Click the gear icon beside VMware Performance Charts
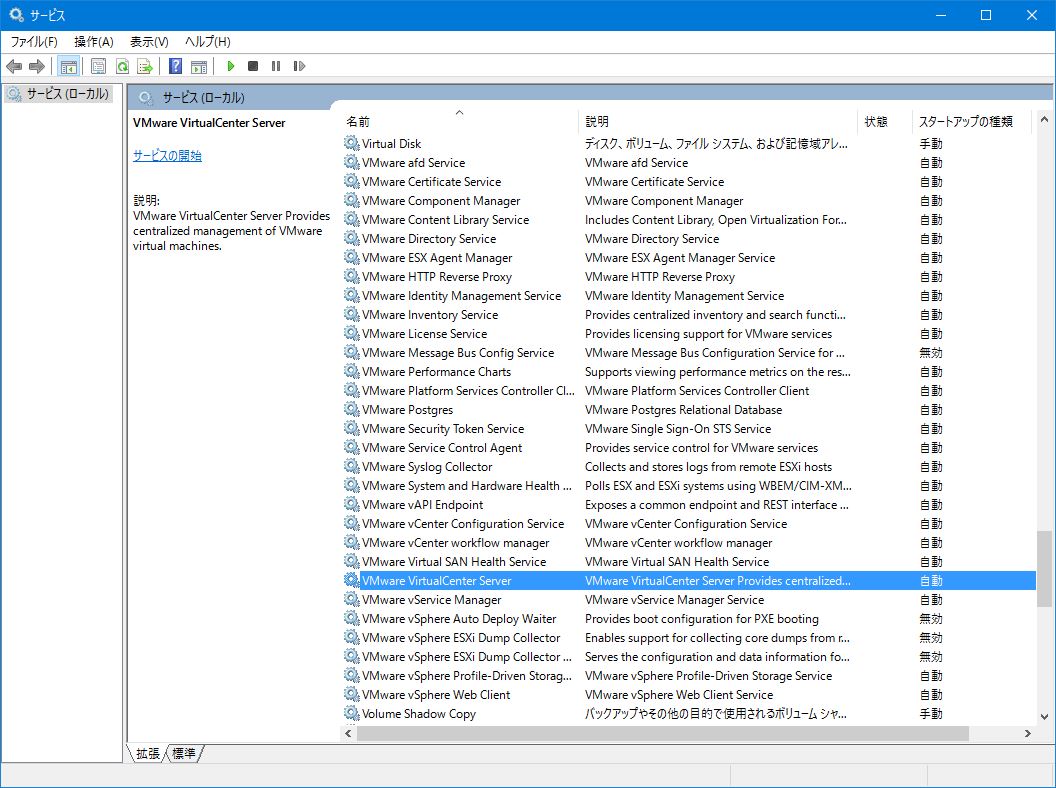Image resolution: width=1056 pixels, height=788 pixels. click(352, 371)
